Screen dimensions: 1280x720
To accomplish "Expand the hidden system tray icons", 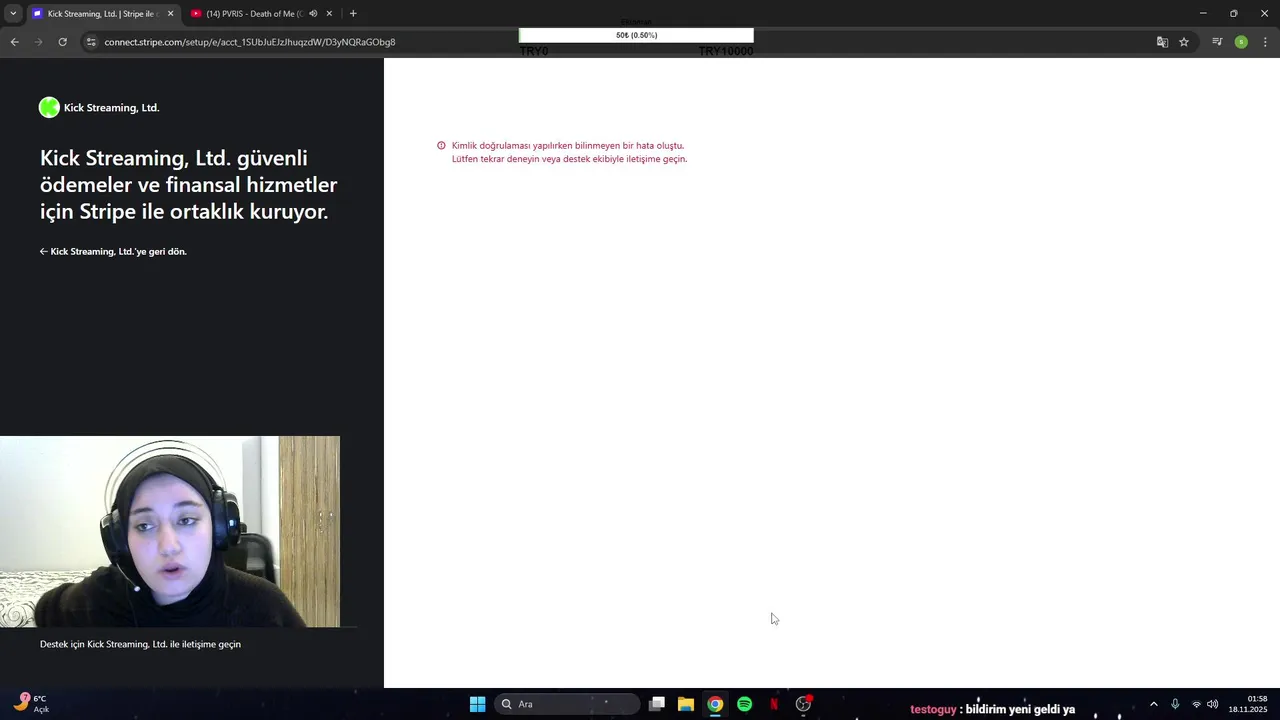I will click(1153, 704).
